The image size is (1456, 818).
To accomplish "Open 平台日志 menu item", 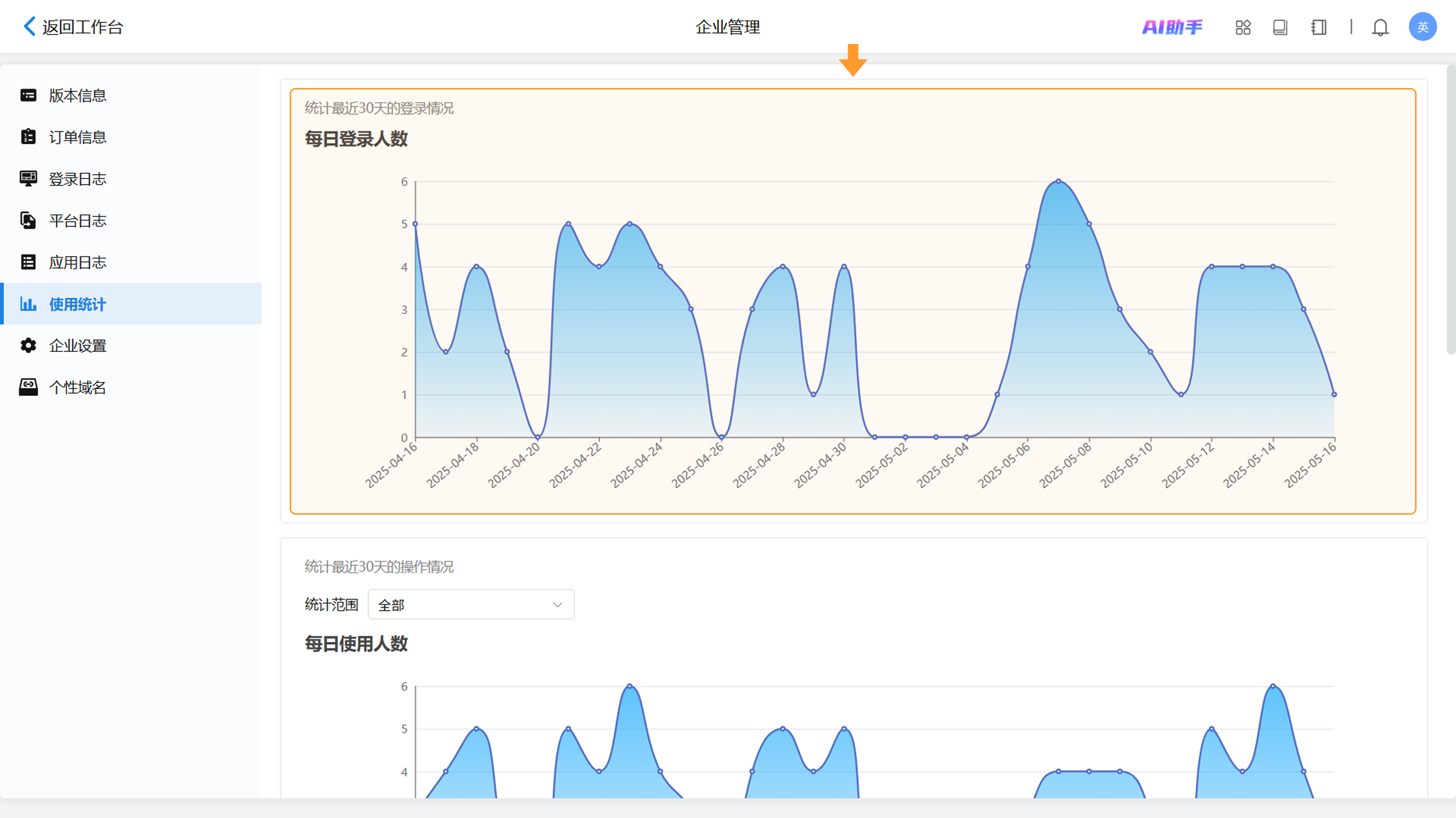I will (x=131, y=220).
